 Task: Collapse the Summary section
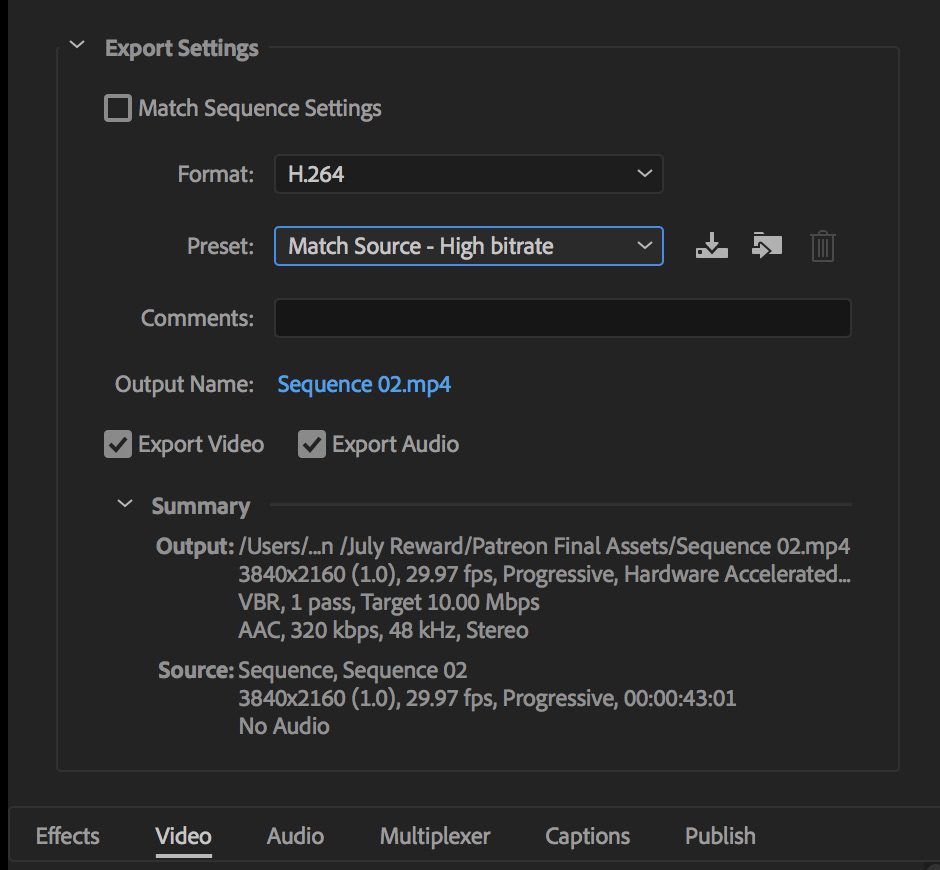[x=124, y=505]
